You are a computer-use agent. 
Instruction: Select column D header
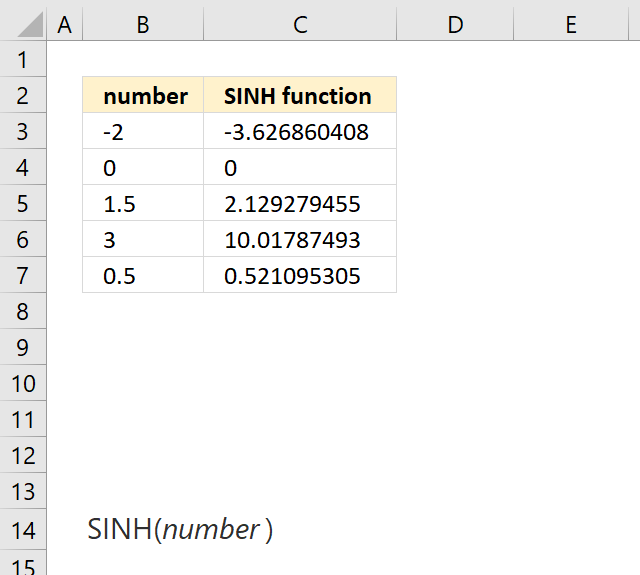click(x=455, y=24)
